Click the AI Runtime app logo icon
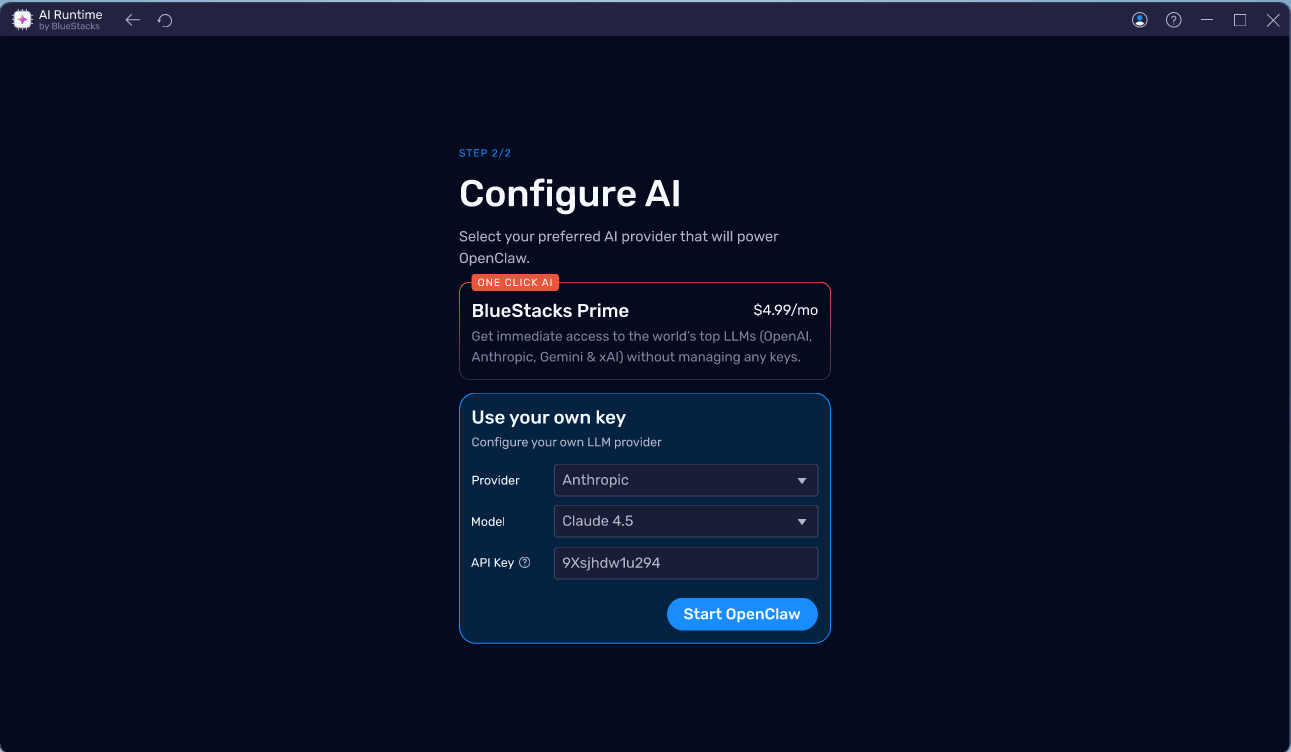The height and width of the screenshot is (752, 1291). (22, 20)
